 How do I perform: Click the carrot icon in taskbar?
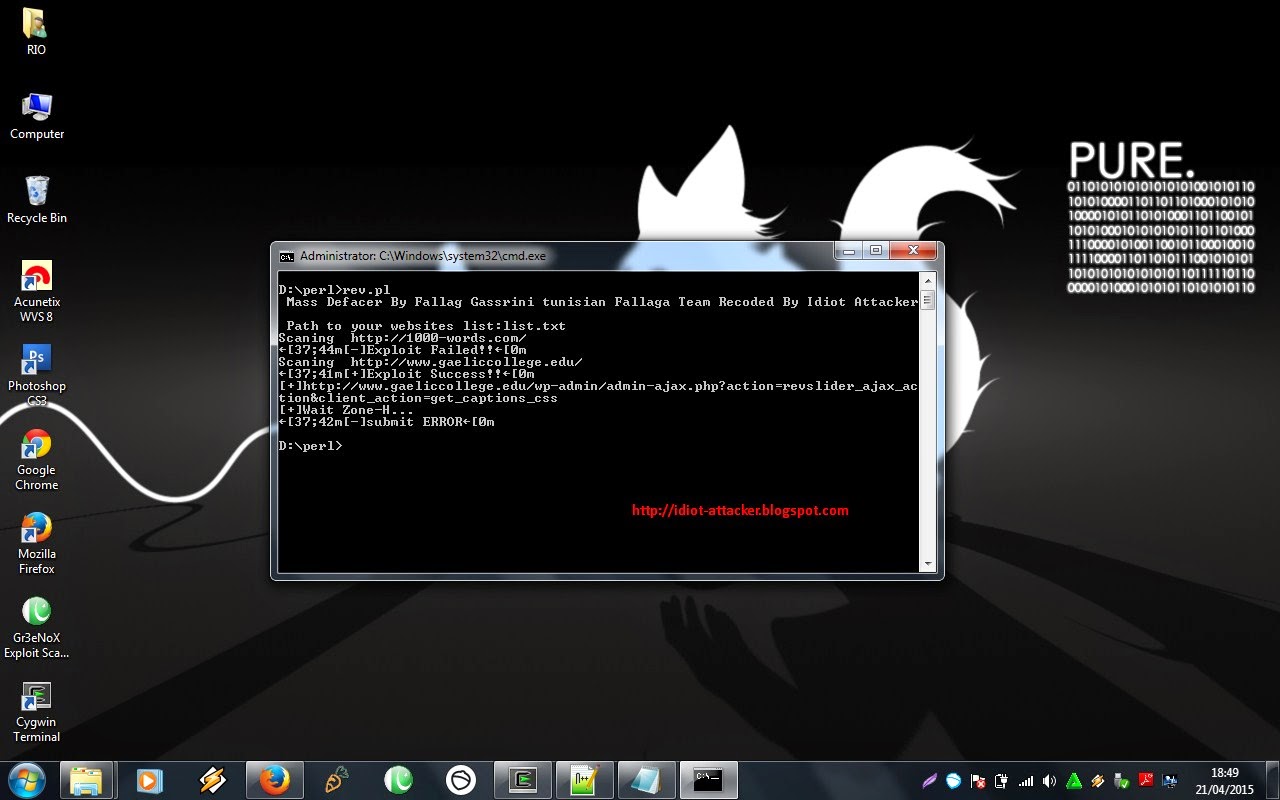(337, 779)
